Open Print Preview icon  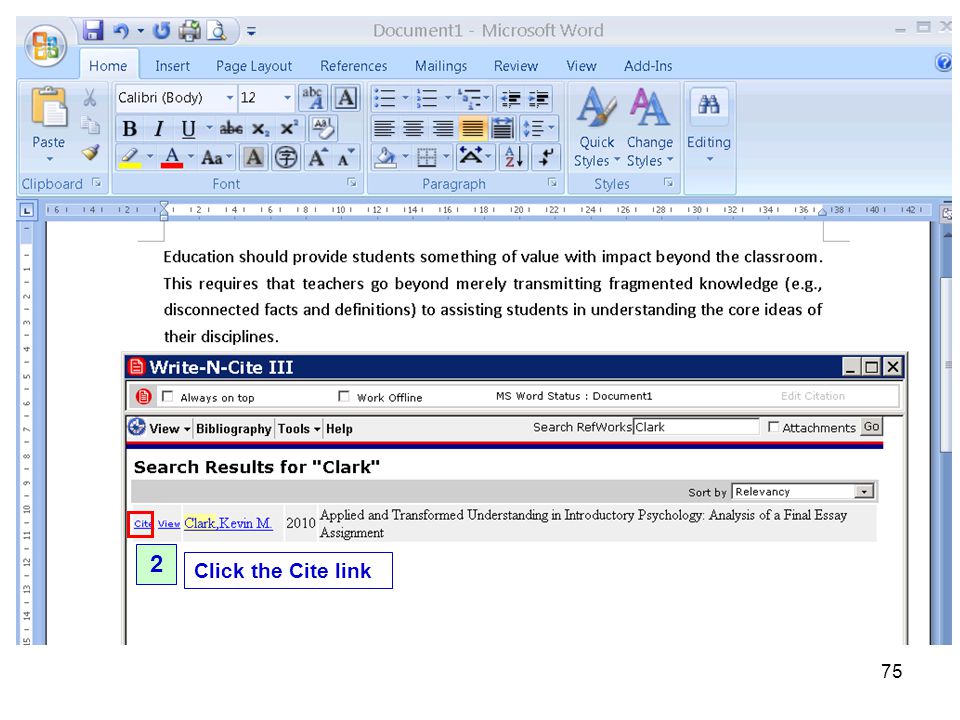point(217,30)
